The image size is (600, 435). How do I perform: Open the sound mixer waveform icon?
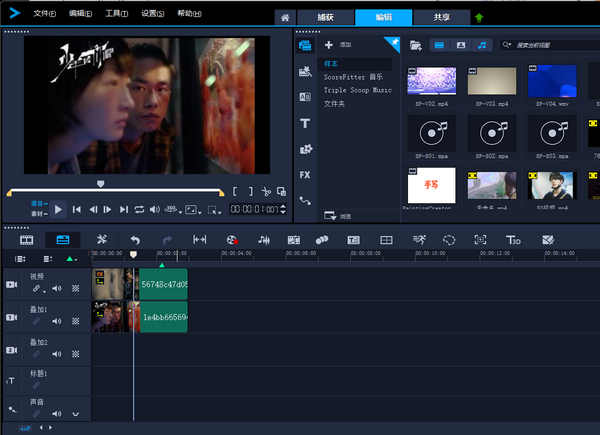264,240
